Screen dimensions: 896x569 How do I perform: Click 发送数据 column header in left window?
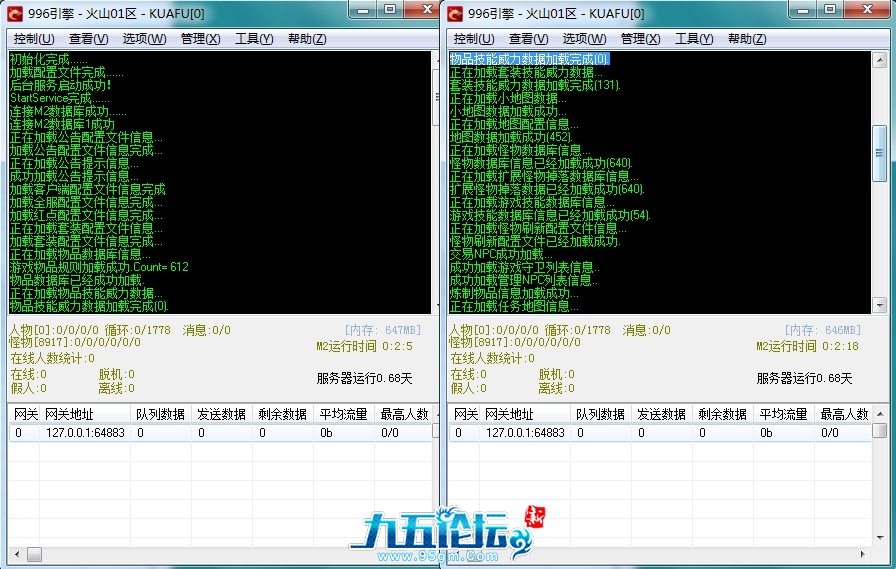click(222, 414)
